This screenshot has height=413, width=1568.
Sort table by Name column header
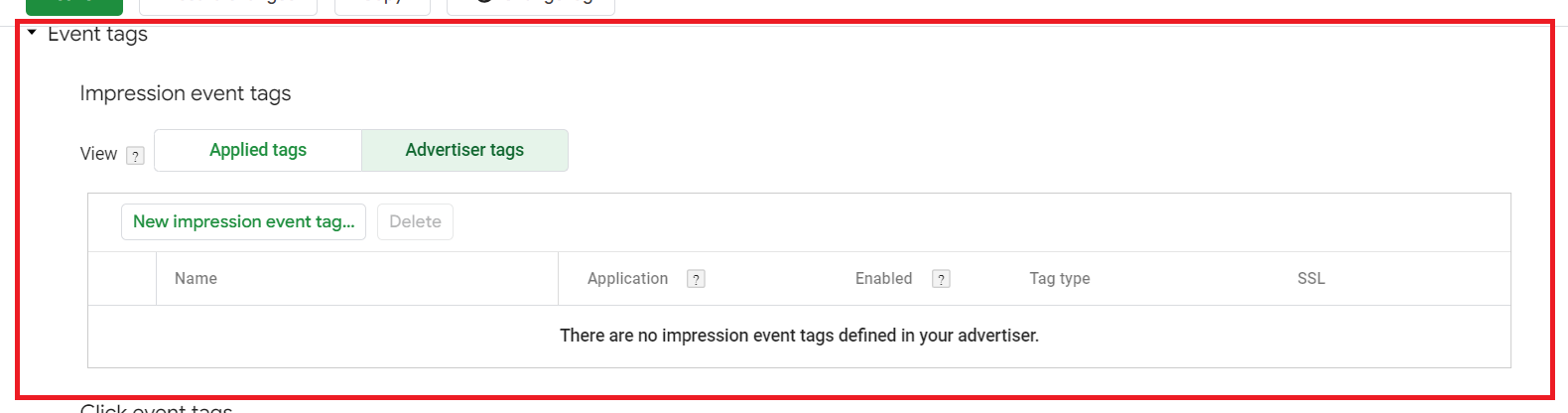pos(196,279)
